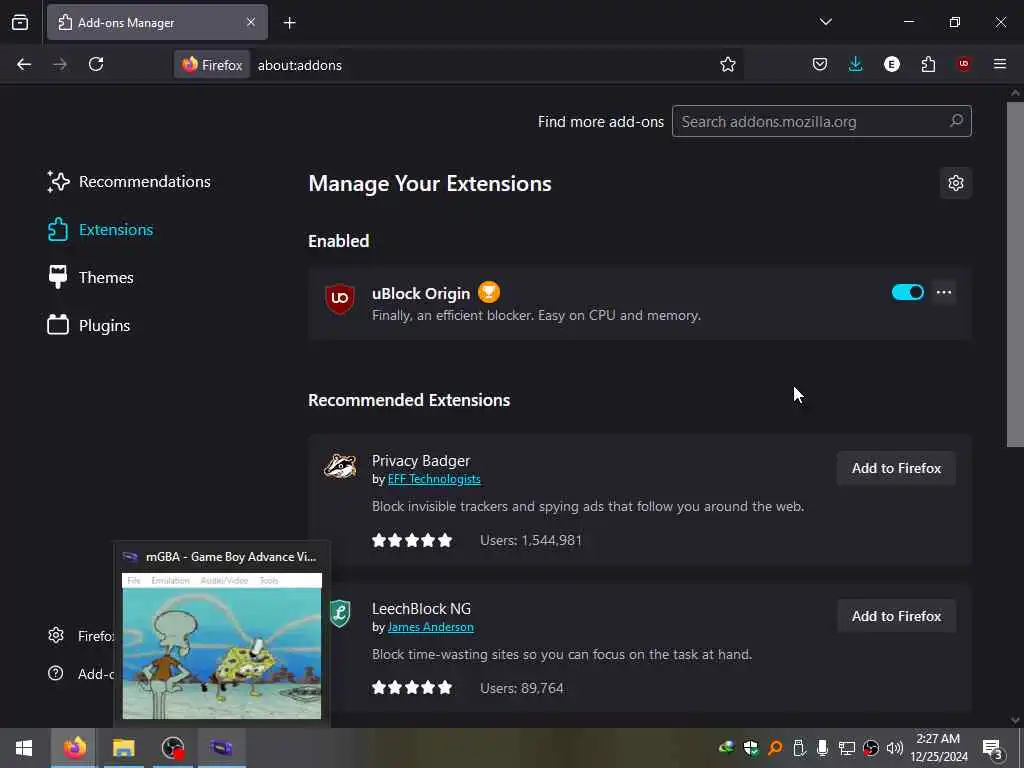The height and width of the screenshot is (768, 1024).
Task: Click the Privacy Badger star rating
Action: point(412,540)
